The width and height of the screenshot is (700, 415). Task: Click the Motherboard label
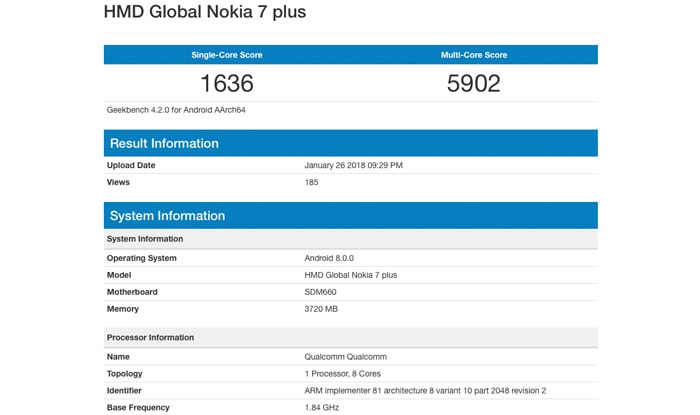[x=132, y=292]
